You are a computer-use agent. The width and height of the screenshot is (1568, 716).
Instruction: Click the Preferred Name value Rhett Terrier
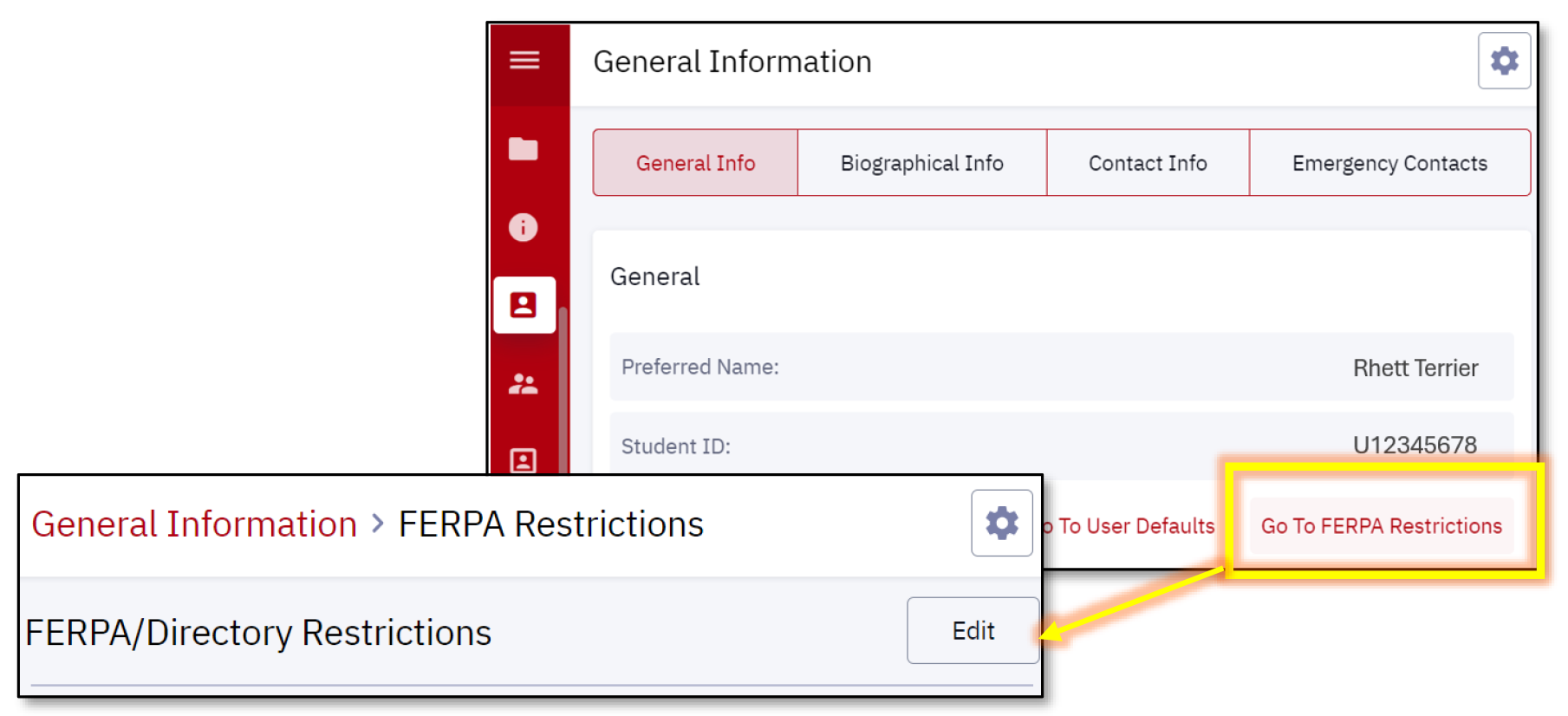coord(1415,368)
